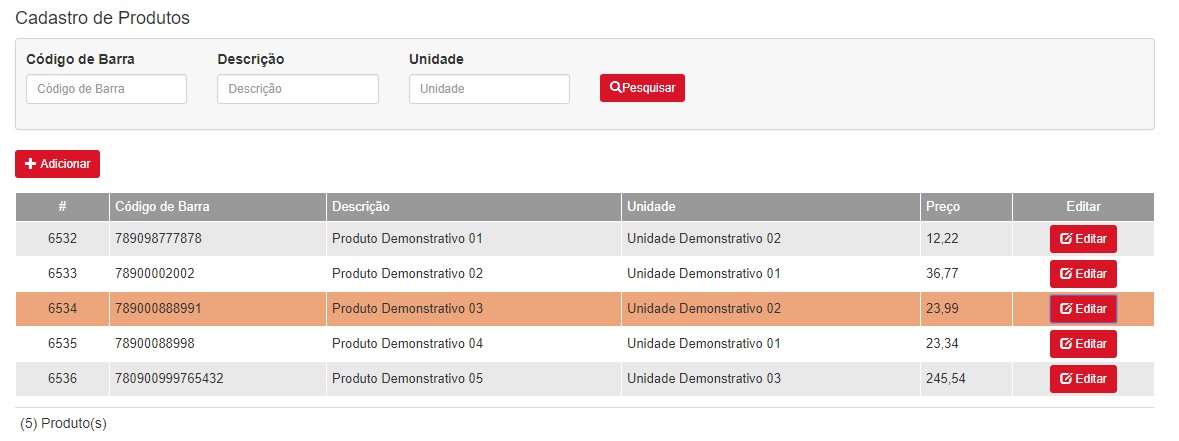Edit Produto Demonstrativo 04 row
Screen dimensions: 1179x441
pyautogui.click(x=1083, y=343)
